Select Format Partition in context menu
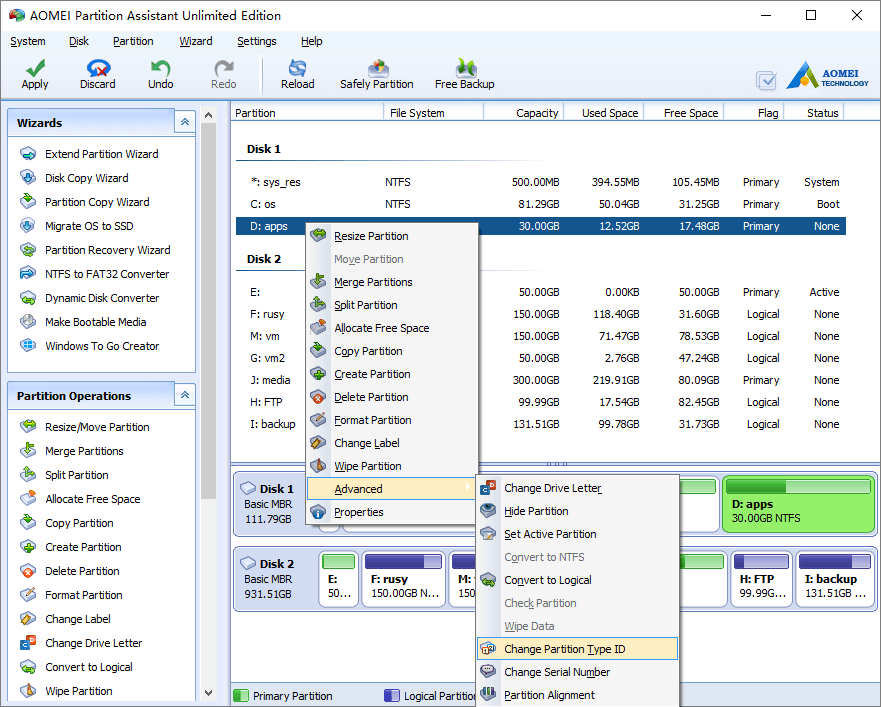The image size is (881, 707). (392, 420)
